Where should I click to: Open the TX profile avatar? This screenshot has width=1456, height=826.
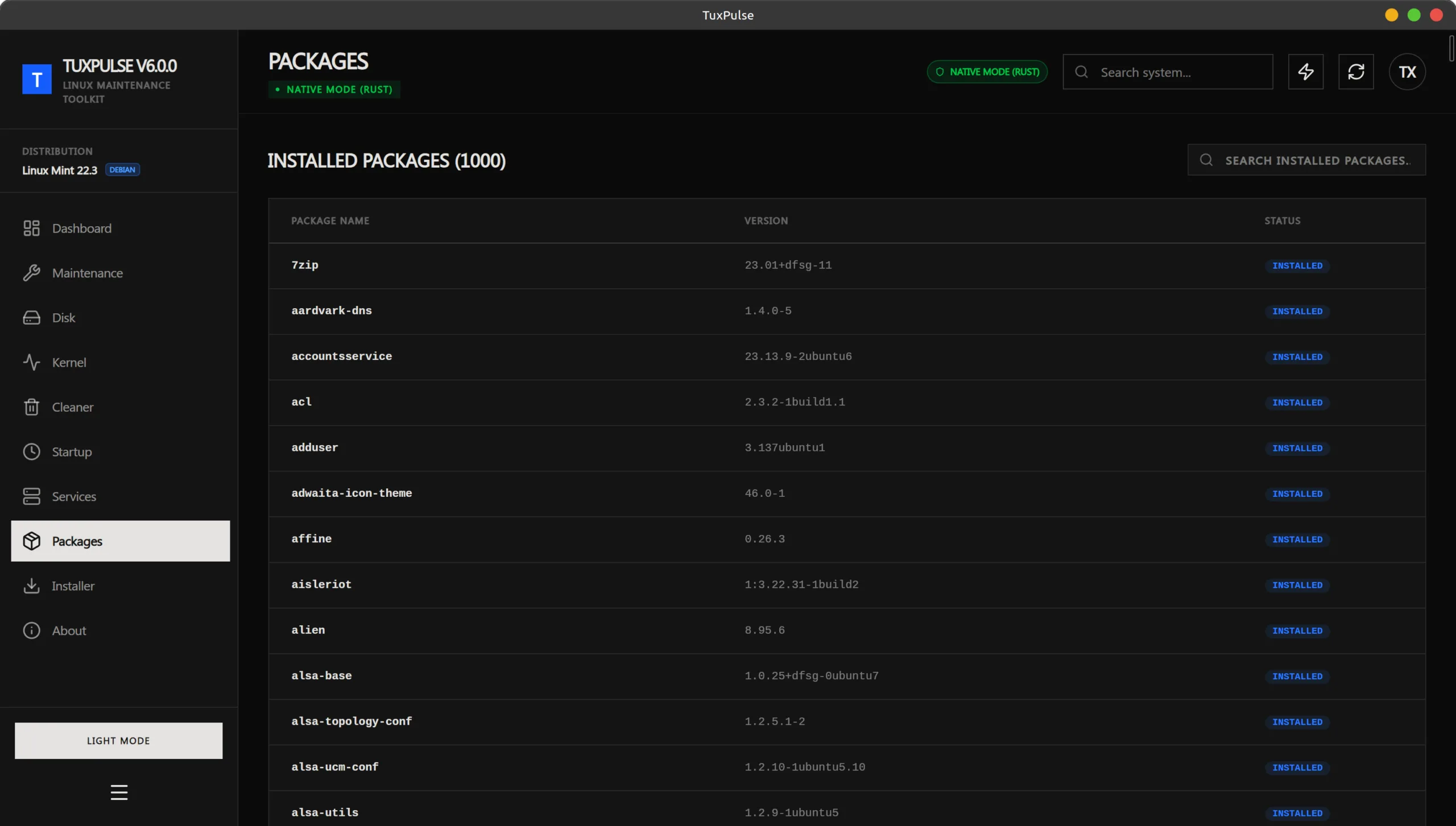(1407, 72)
